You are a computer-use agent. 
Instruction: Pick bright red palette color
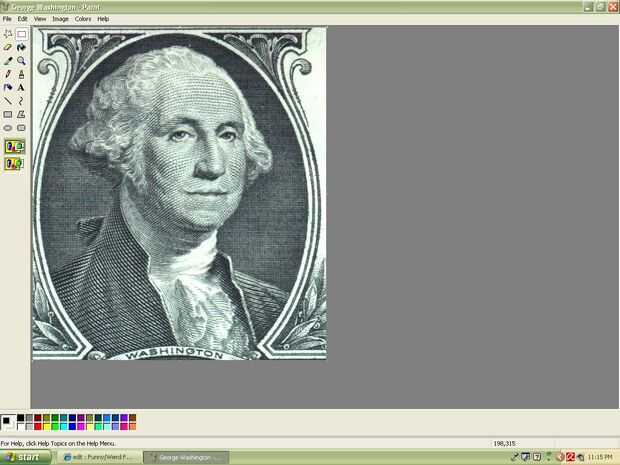click(38, 427)
